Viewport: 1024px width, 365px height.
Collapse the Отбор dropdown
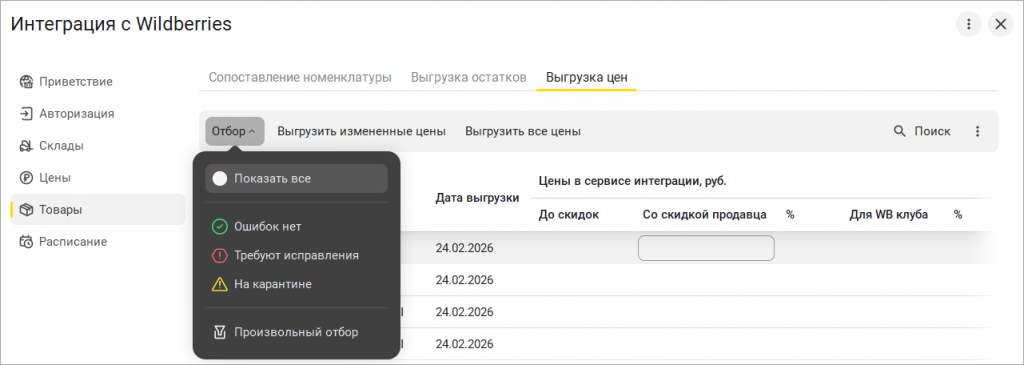[x=234, y=131]
